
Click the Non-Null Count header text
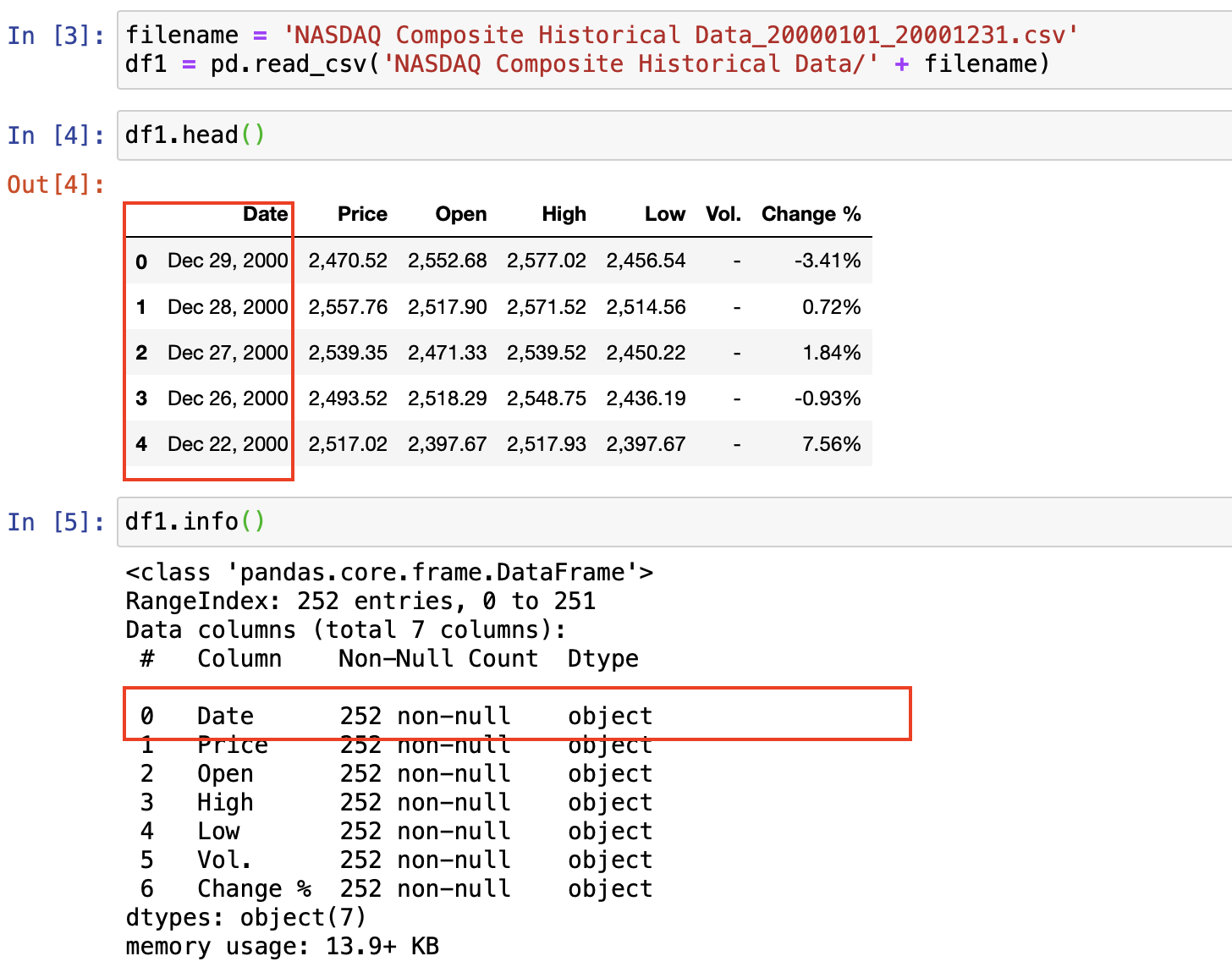click(x=438, y=659)
